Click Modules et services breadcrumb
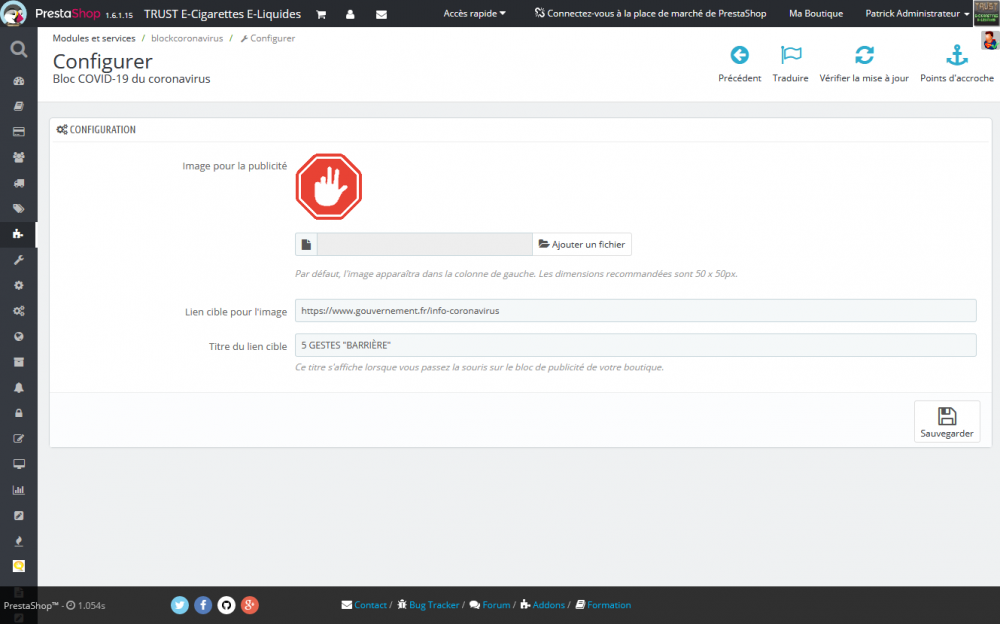Viewport: 1000px width, 624px height. (94, 38)
